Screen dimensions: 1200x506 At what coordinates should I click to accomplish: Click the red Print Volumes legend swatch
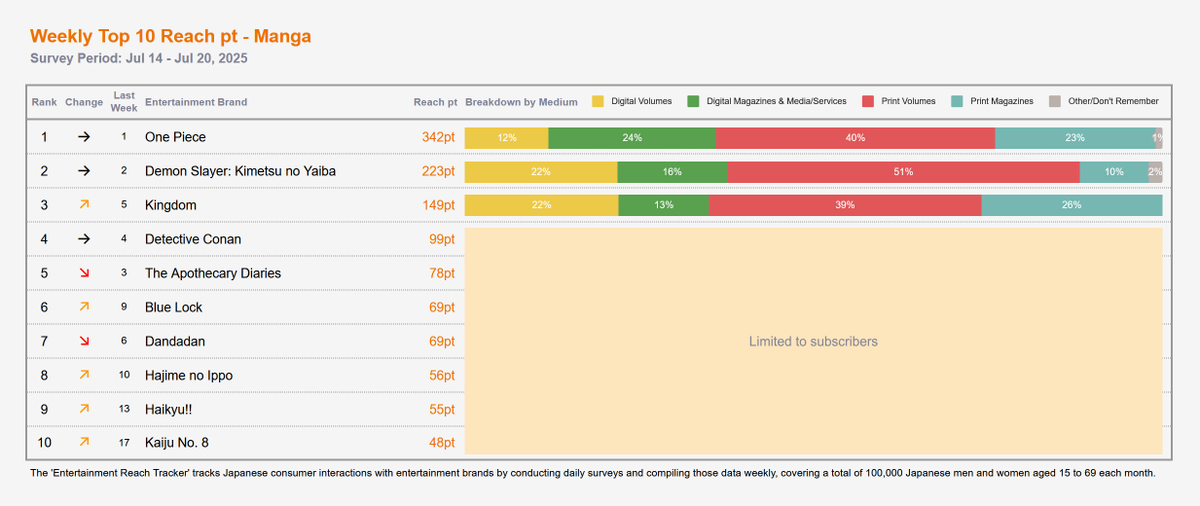pos(868,101)
